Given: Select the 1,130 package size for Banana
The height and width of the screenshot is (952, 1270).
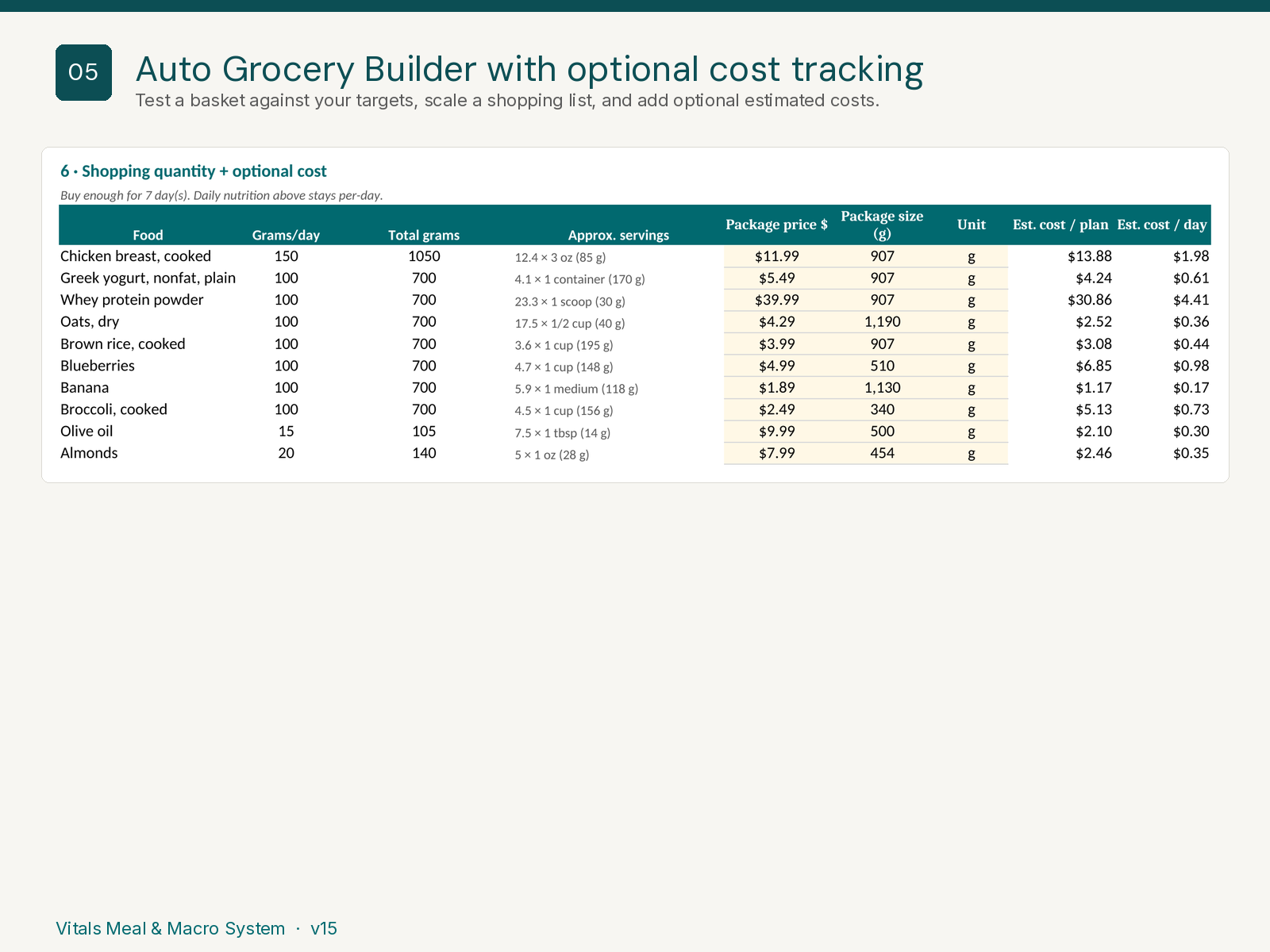Looking at the screenshot, I should [883, 388].
